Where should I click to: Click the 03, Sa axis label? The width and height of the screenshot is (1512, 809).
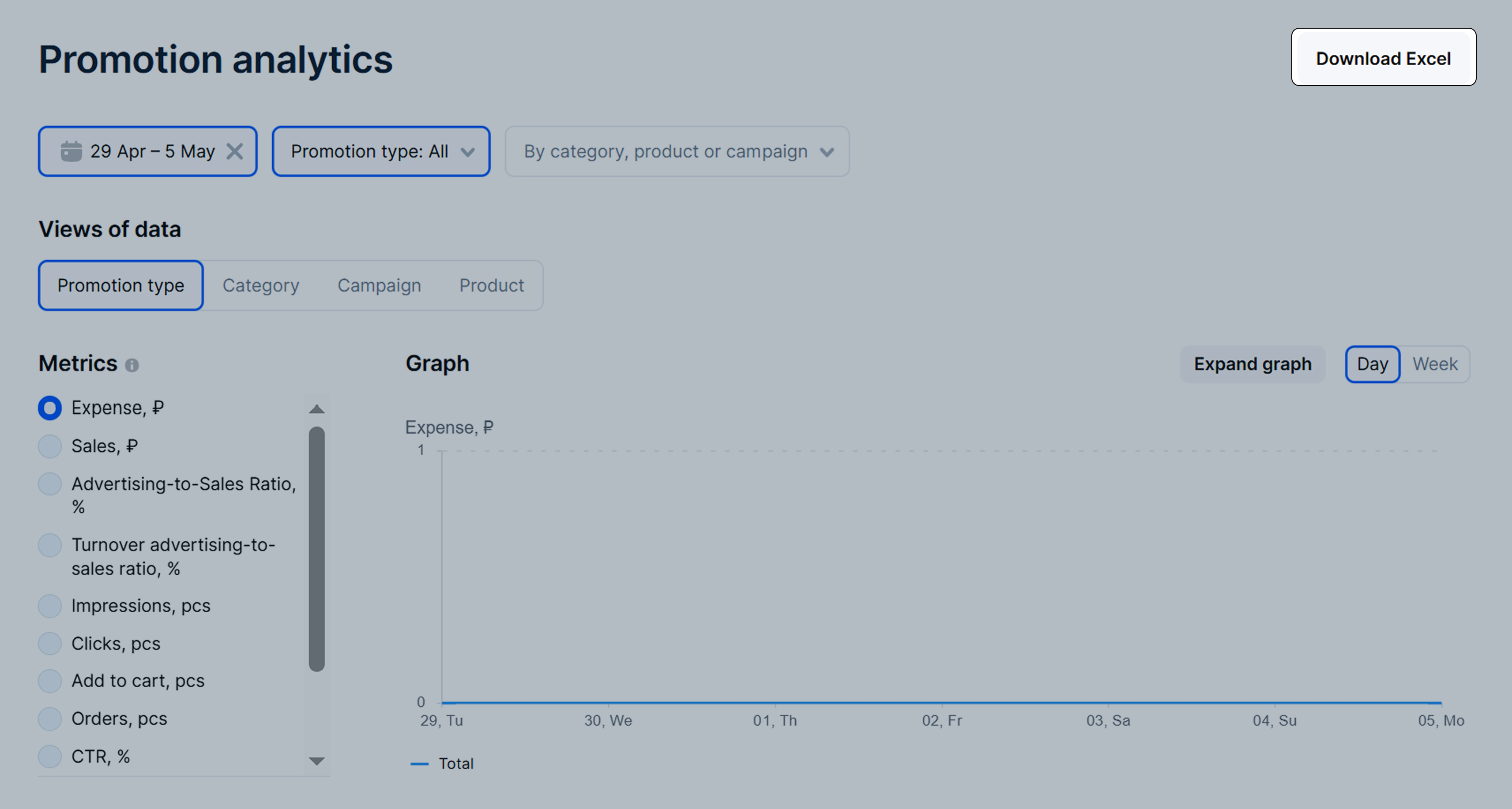[x=1108, y=720]
